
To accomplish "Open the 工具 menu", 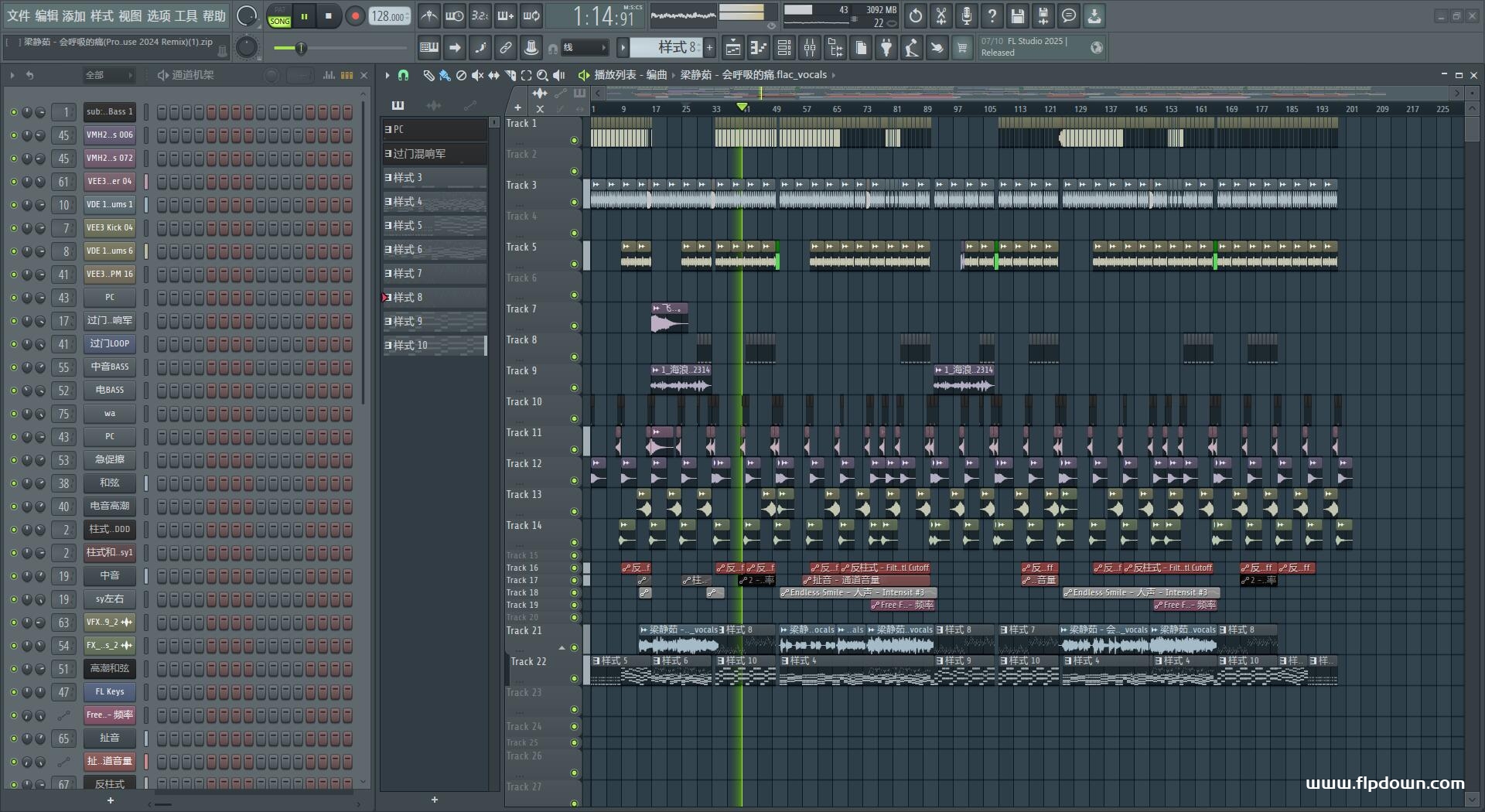I will (x=186, y=15).
